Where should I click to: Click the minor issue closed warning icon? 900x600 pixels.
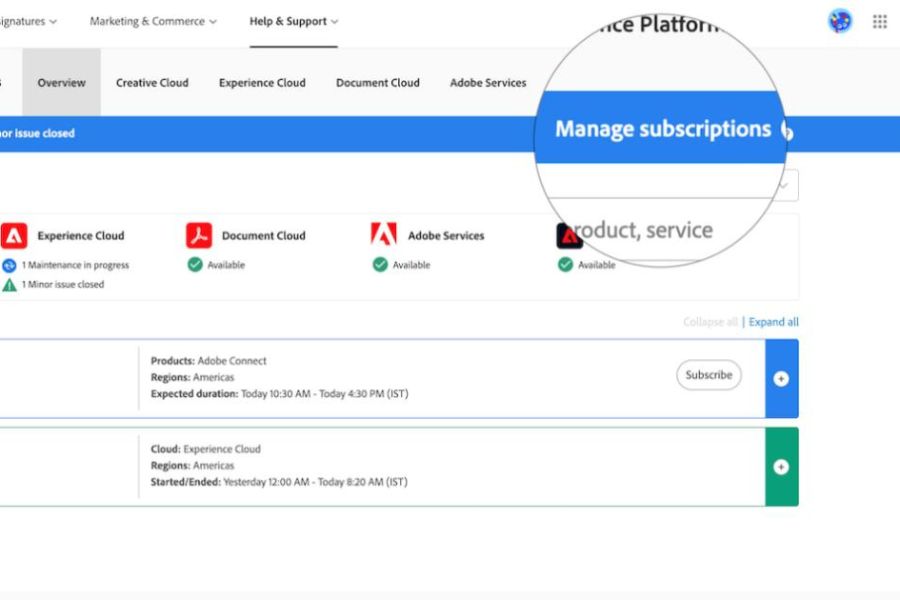pos(9,285)
